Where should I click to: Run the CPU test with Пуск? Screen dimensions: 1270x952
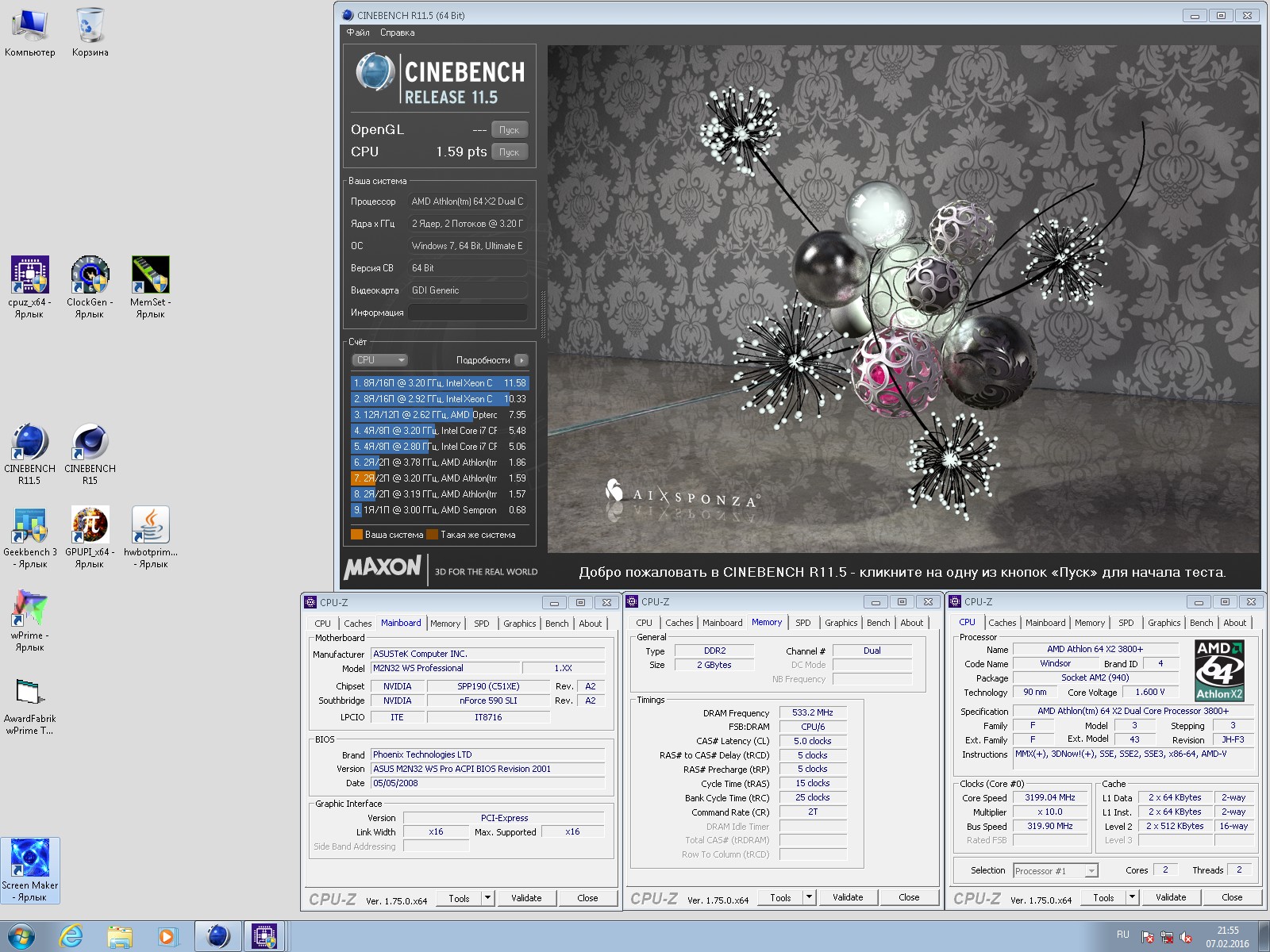(509, 152)
